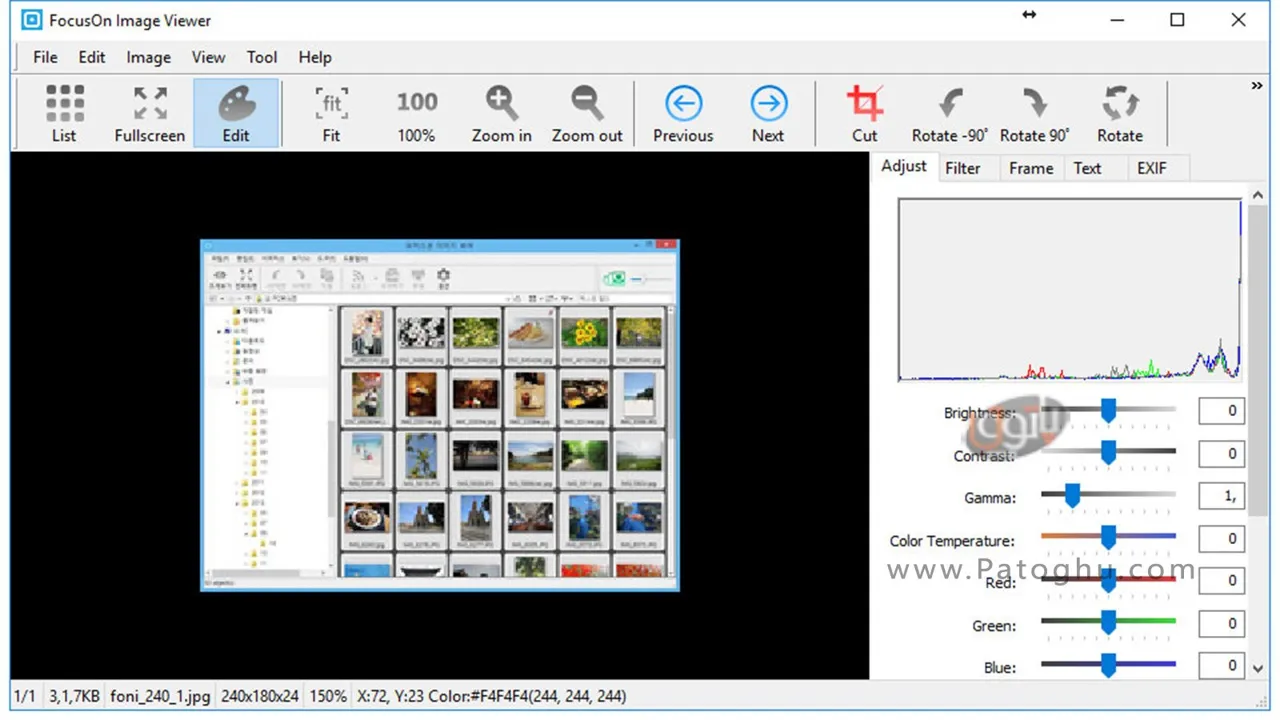Click the Red value field
Image resolution: width=1280 pixels, height=720 pixels.
point(1221,581)
